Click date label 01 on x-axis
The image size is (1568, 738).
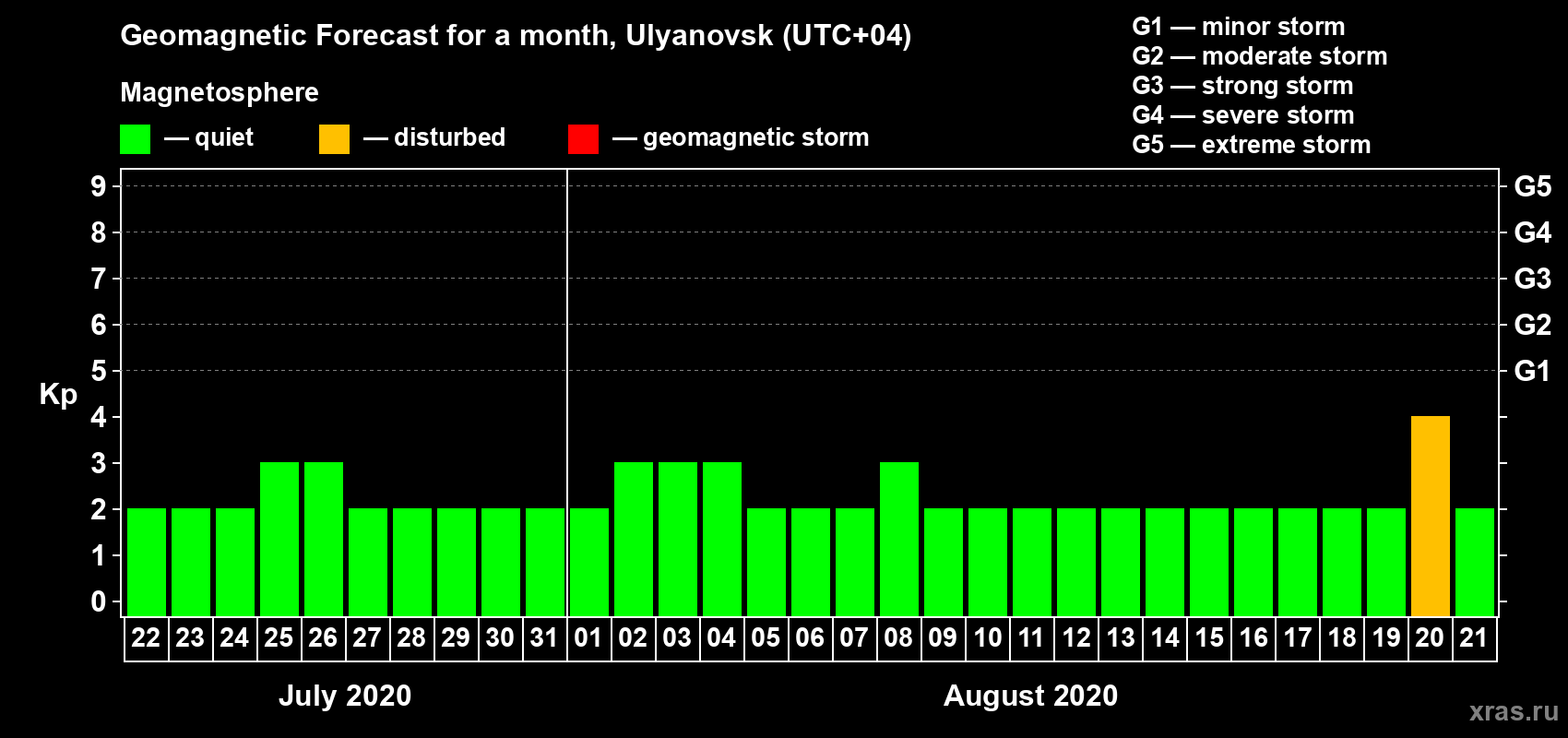pos(588,637)
